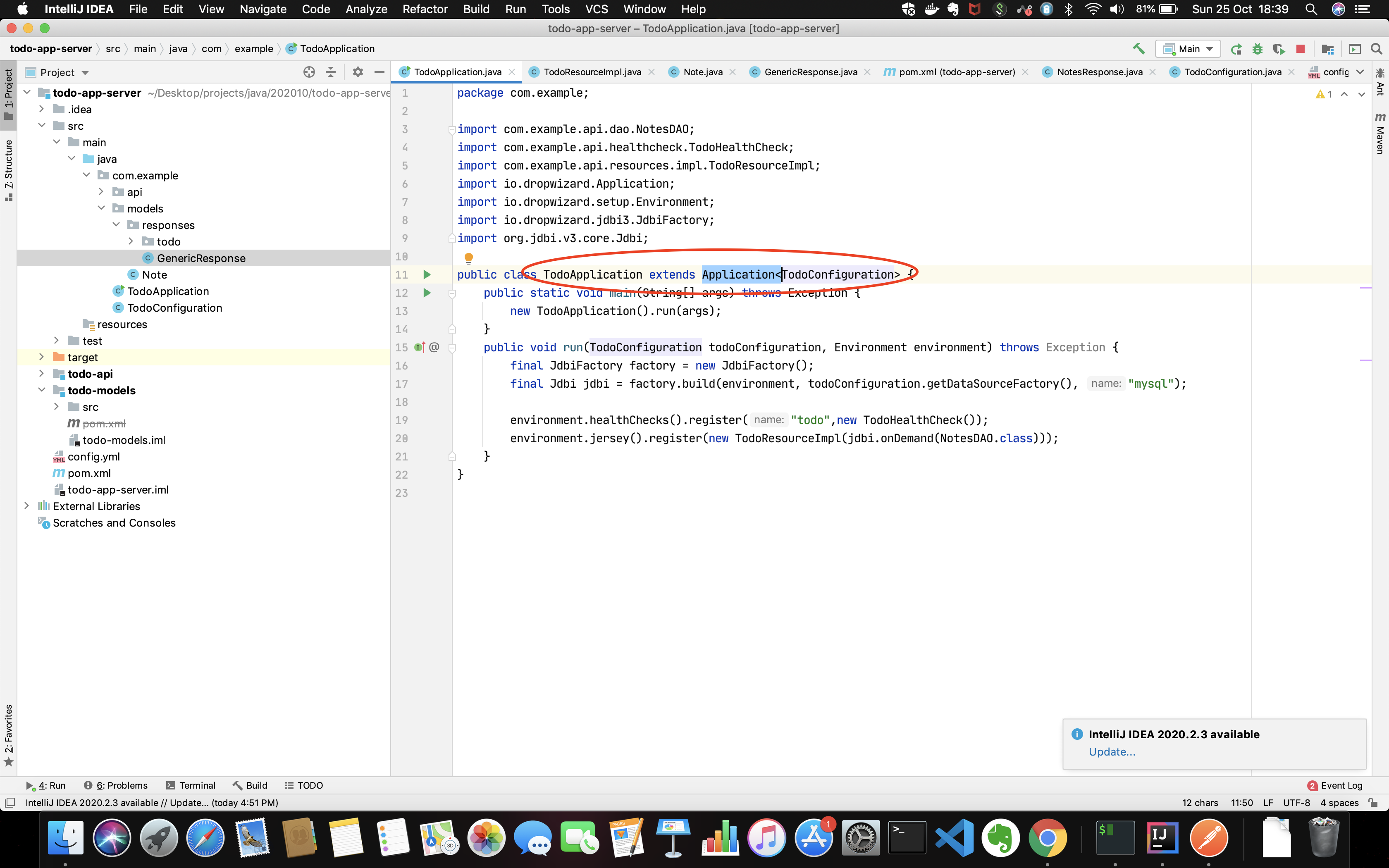Viewport: 1389px width, 868px height.
Task: Open the Analyze menu
Action: [x=366, y=9]
